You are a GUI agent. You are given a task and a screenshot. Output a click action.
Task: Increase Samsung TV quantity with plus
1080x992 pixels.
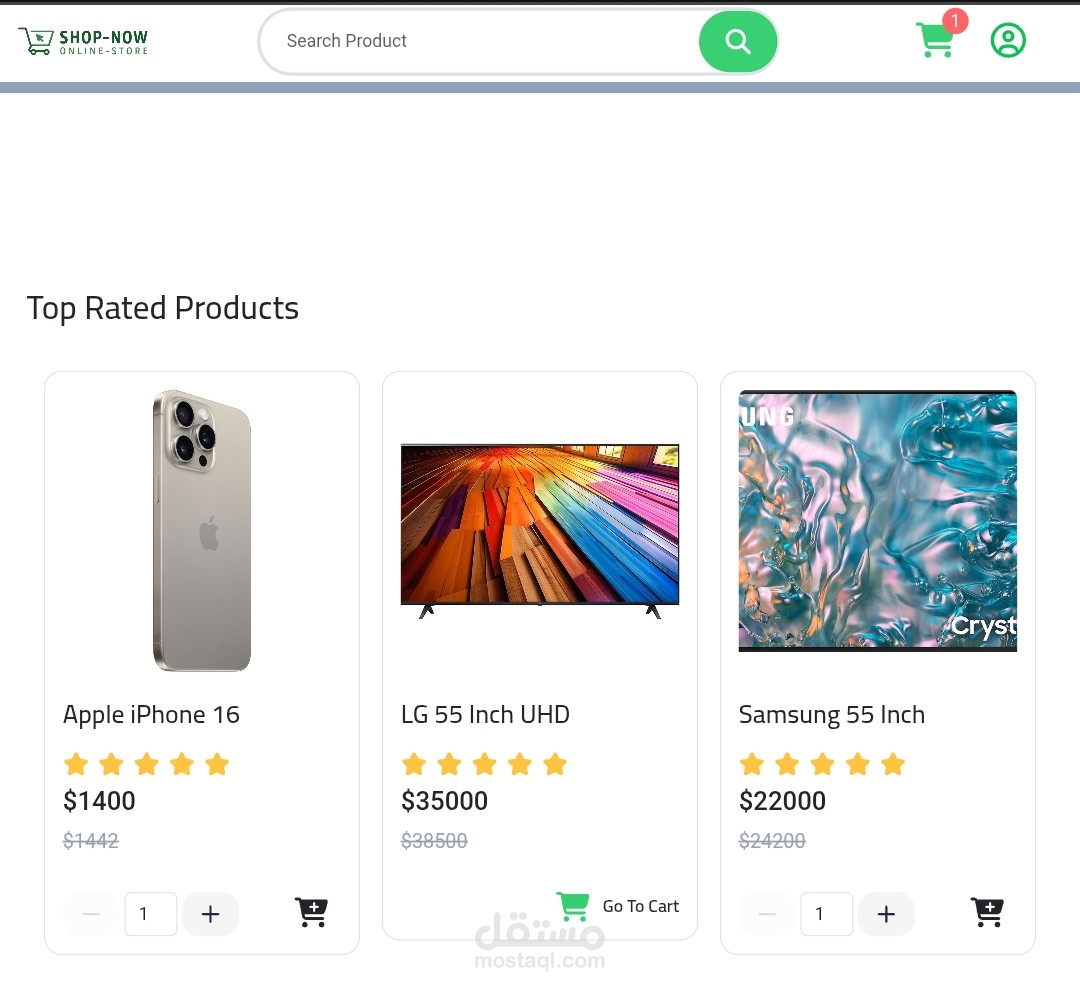886,913
